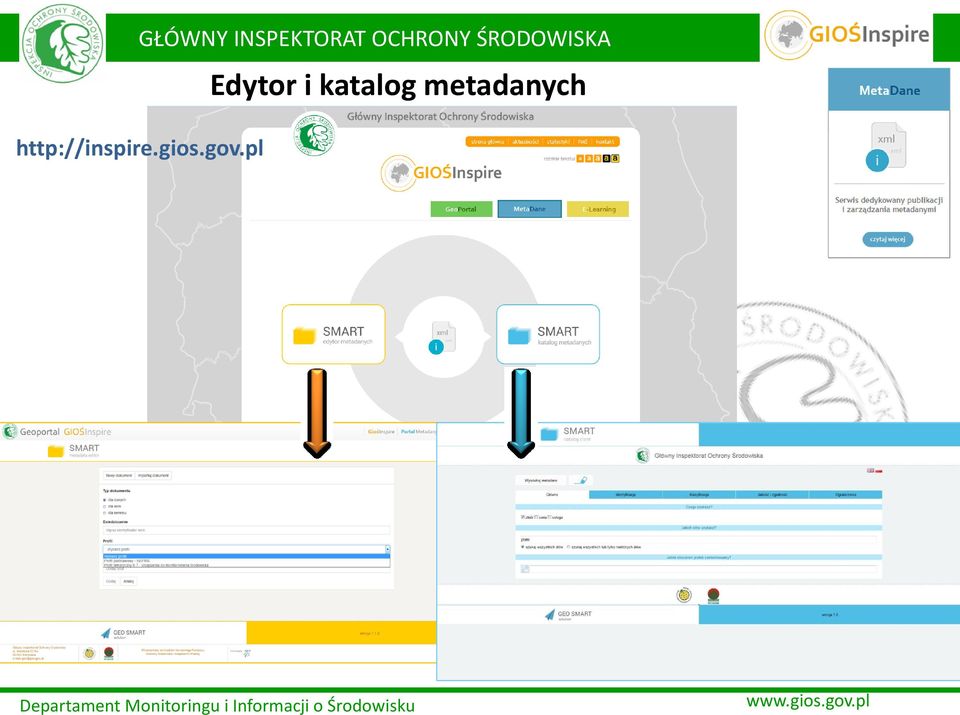The width and height of the screenshot is (960, 715).
Task: Select third 'Typ dokumentu' radio option
Action: point(105,513)
